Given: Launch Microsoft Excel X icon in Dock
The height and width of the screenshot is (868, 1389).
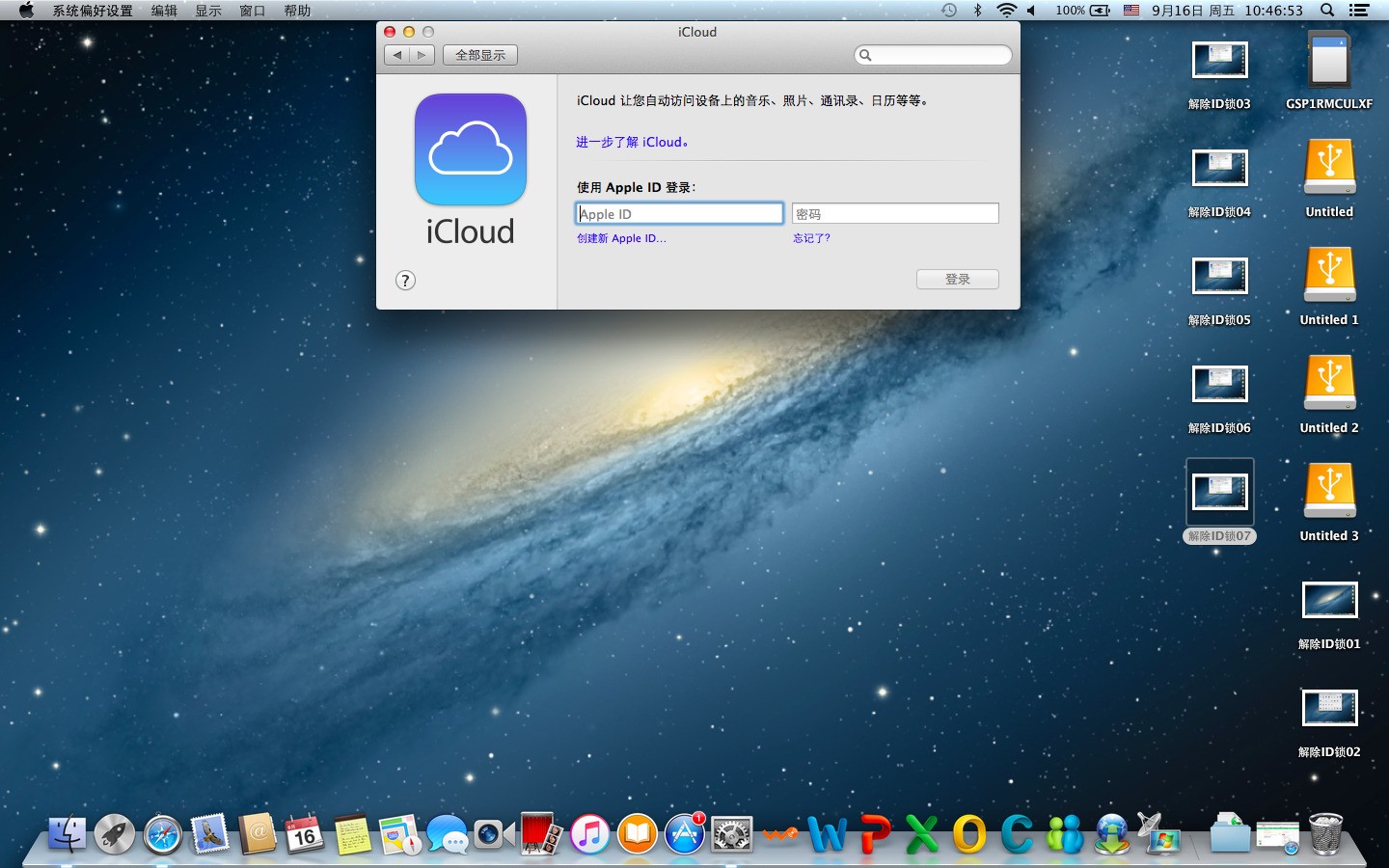Looking at the screenshot, I should pyautogui.click(x=922, y=834).
